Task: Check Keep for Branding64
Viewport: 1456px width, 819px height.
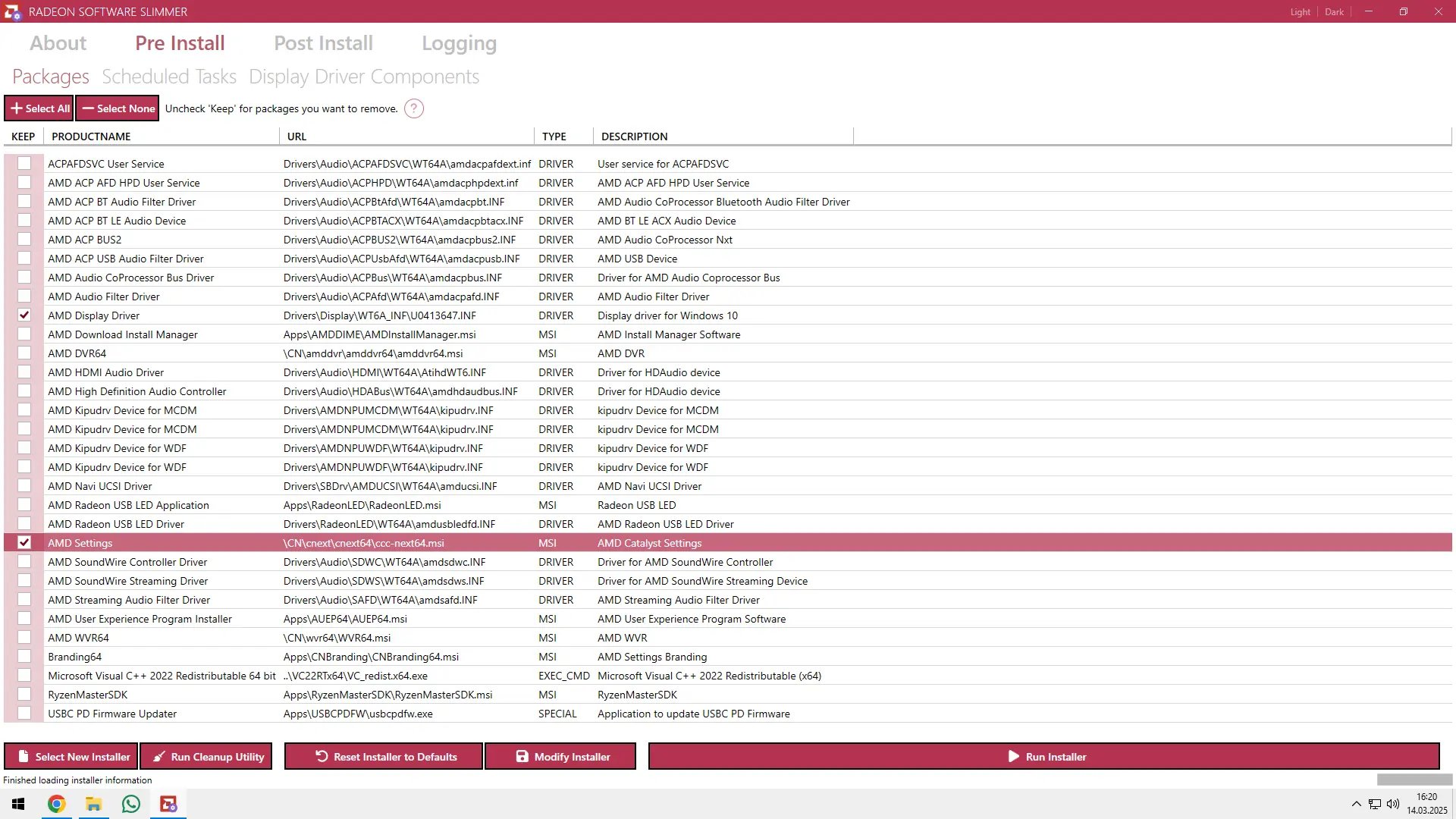Action: (24, 656)
